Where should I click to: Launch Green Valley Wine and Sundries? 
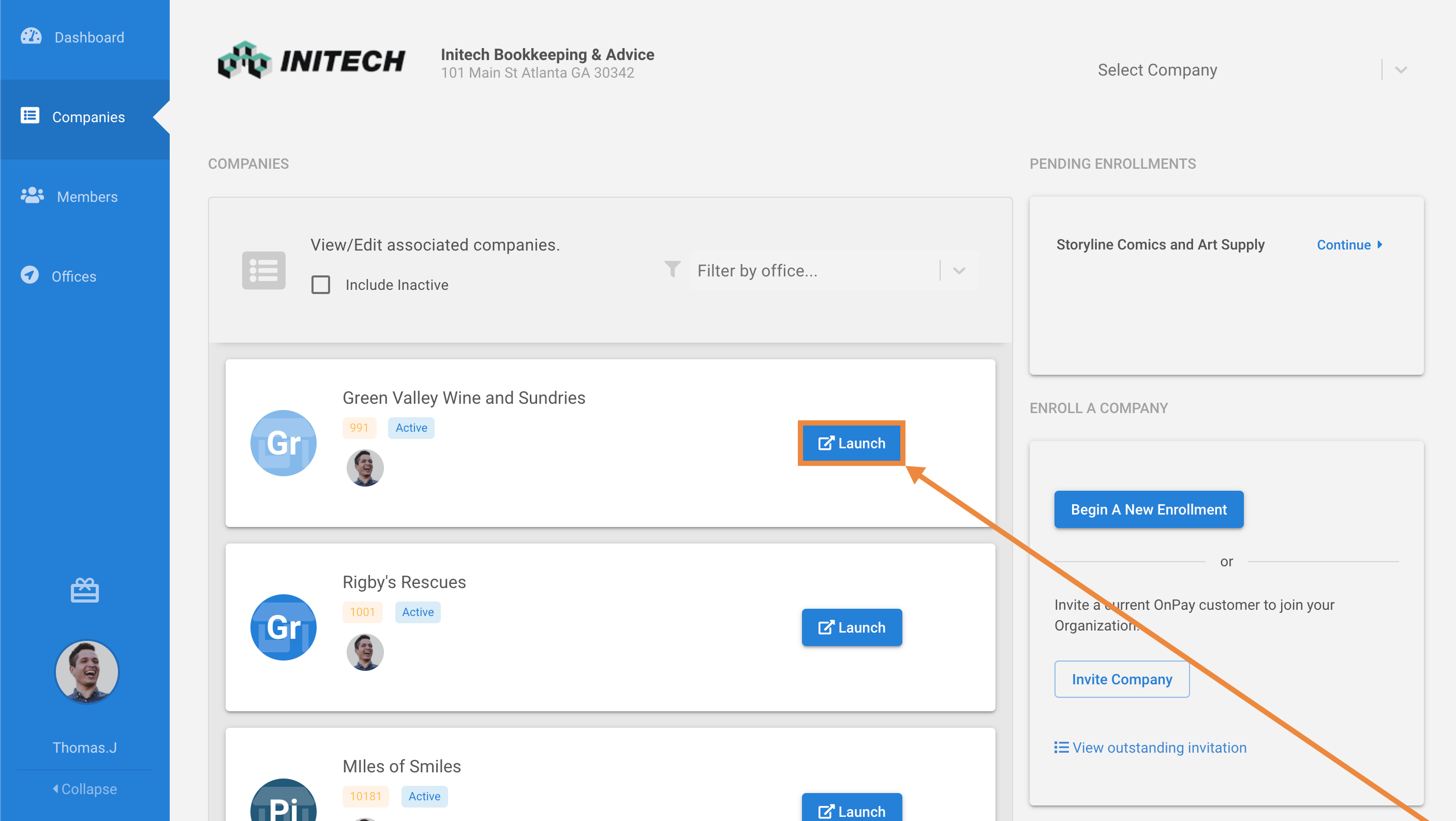click(x=852, y=443)
